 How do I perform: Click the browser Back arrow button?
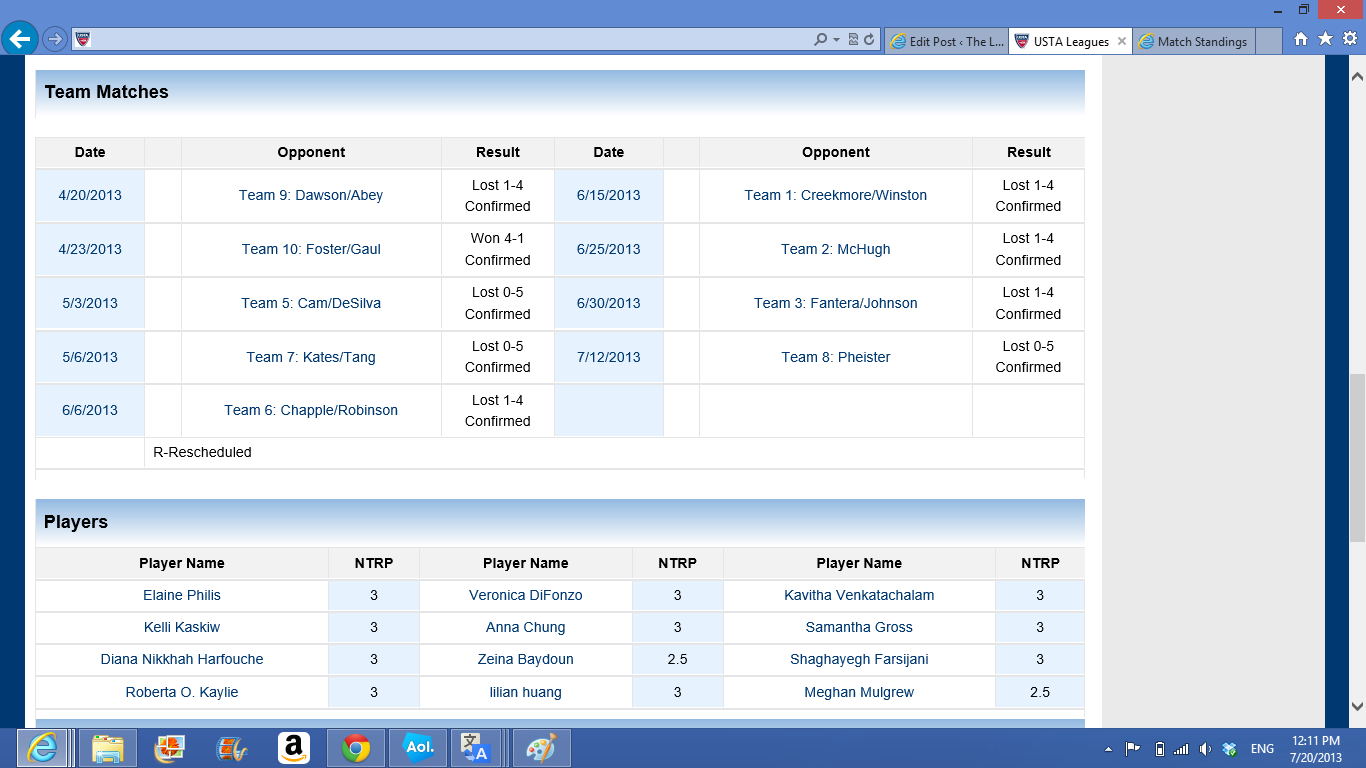click(20, 39)
